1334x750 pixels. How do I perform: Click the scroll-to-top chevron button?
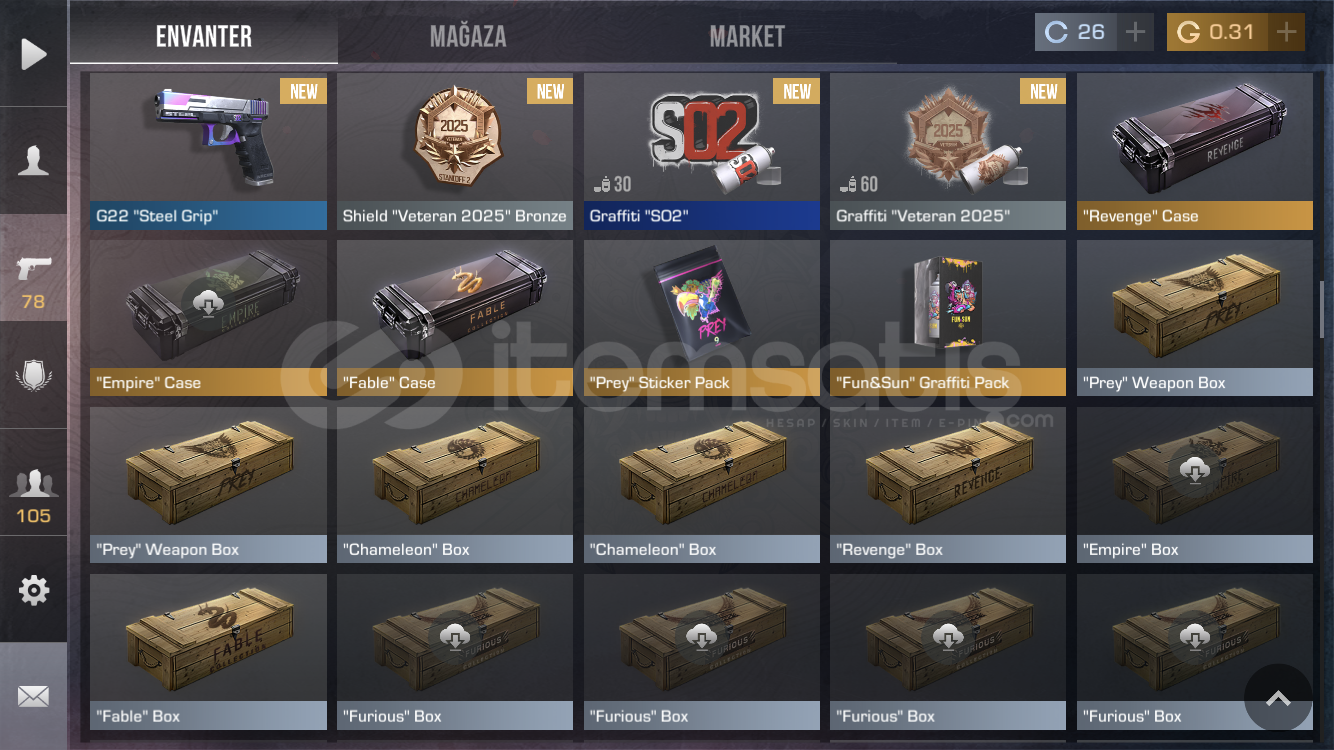tap(1278, 698)
